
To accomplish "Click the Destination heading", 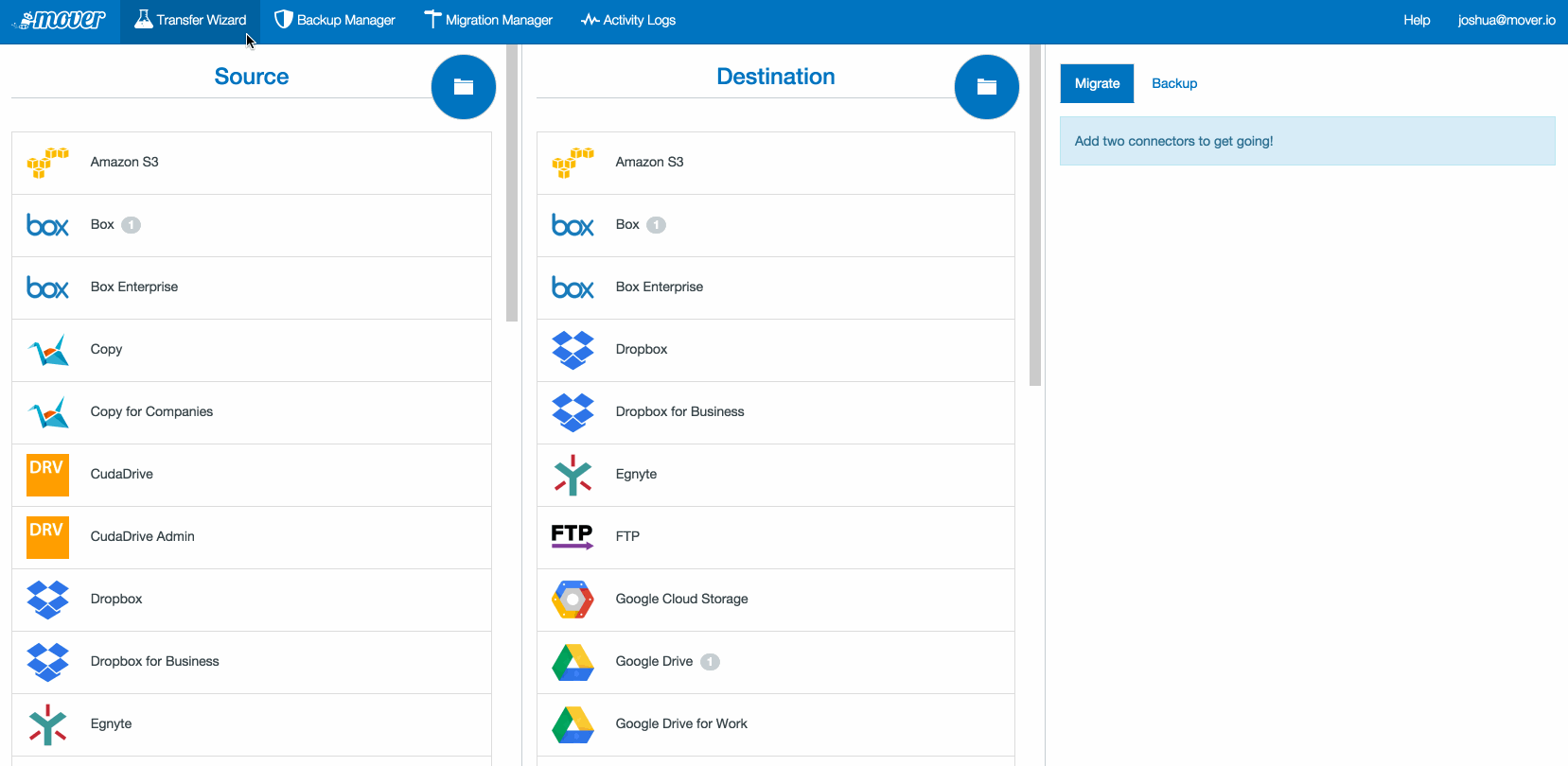I will (x=776, y=77).
